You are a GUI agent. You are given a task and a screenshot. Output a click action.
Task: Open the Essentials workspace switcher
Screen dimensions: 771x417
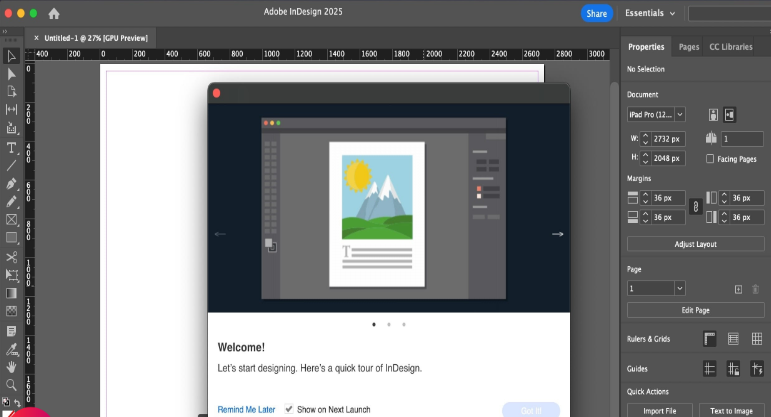649,13
